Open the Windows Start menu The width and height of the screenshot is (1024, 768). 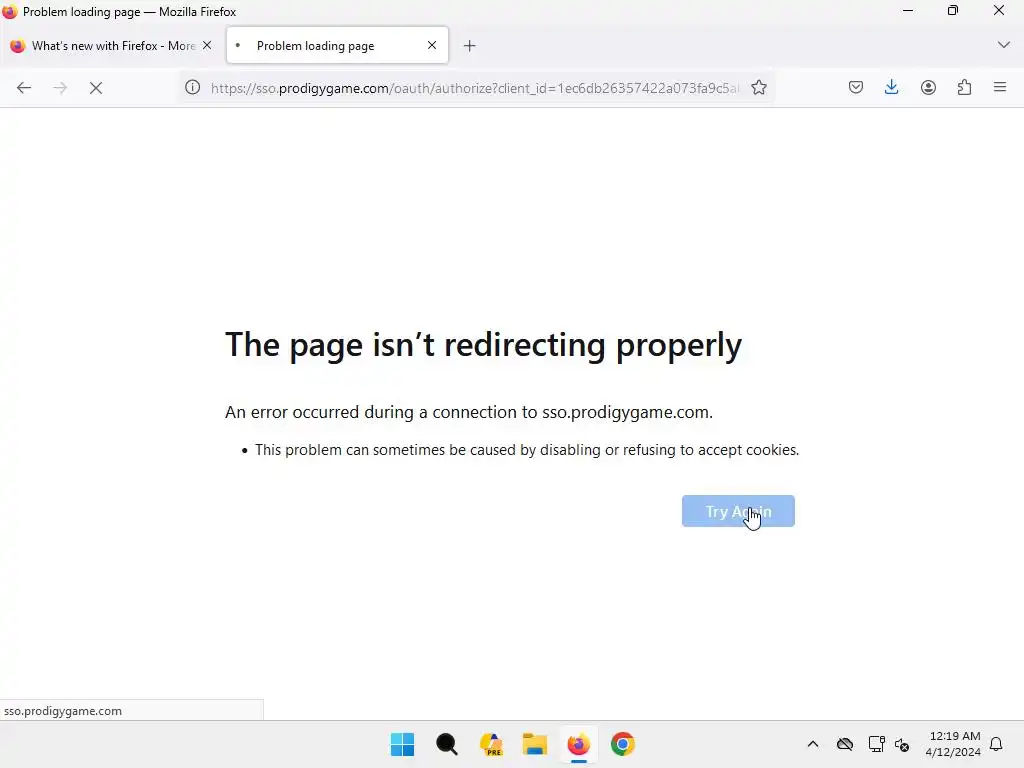(x=402, y=744)
